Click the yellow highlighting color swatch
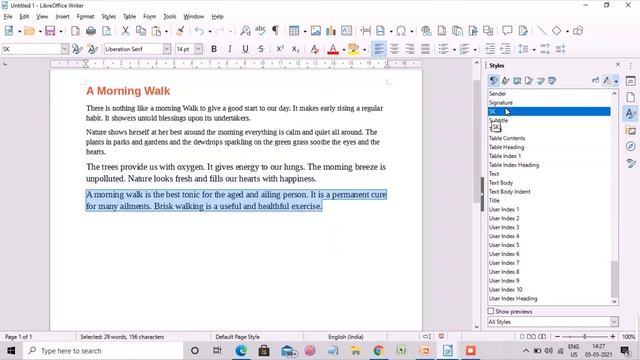 click(x=354, y=49)
